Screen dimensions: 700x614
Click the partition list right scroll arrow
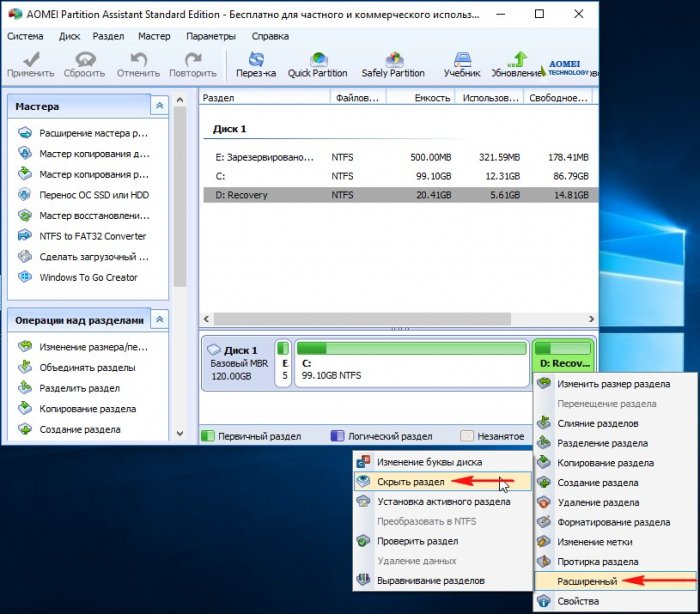591,319
